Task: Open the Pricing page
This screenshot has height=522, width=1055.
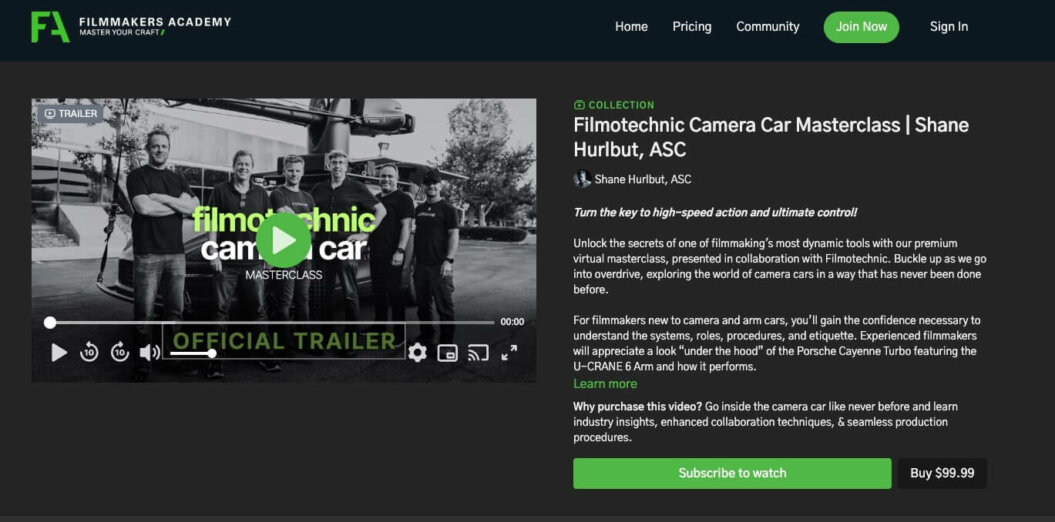Action: click(x=692, y=27)
